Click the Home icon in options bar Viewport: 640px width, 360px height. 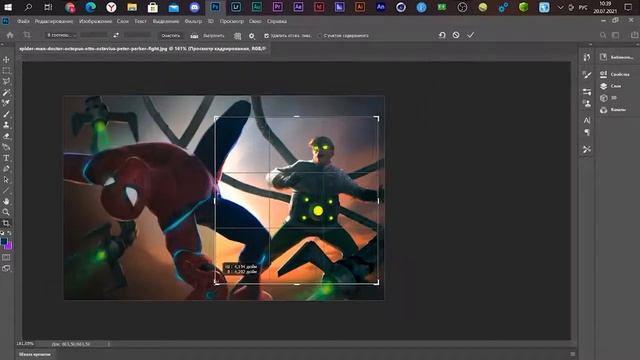(x=10, y=35)
